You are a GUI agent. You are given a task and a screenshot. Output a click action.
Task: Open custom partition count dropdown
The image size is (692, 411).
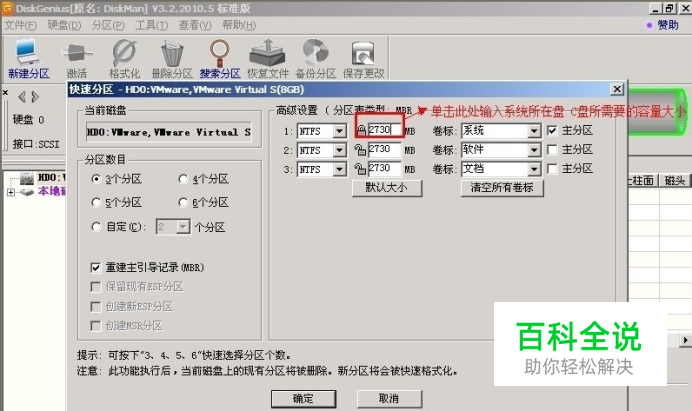(x=183, y=227)
